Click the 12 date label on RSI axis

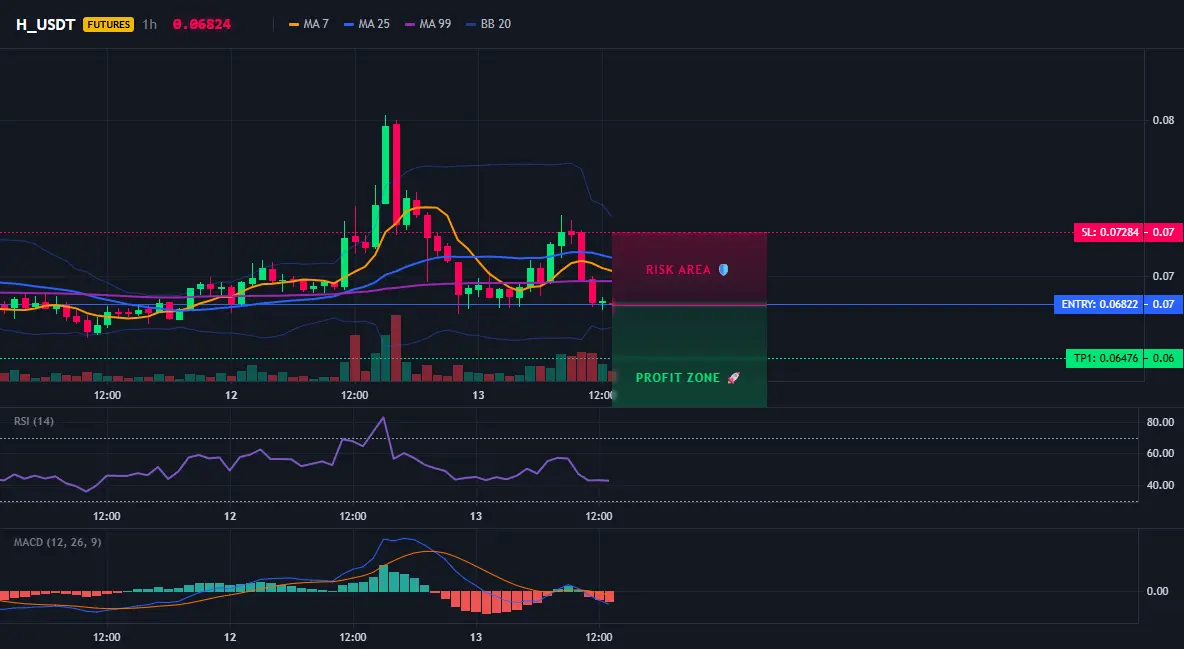point(230,516)
